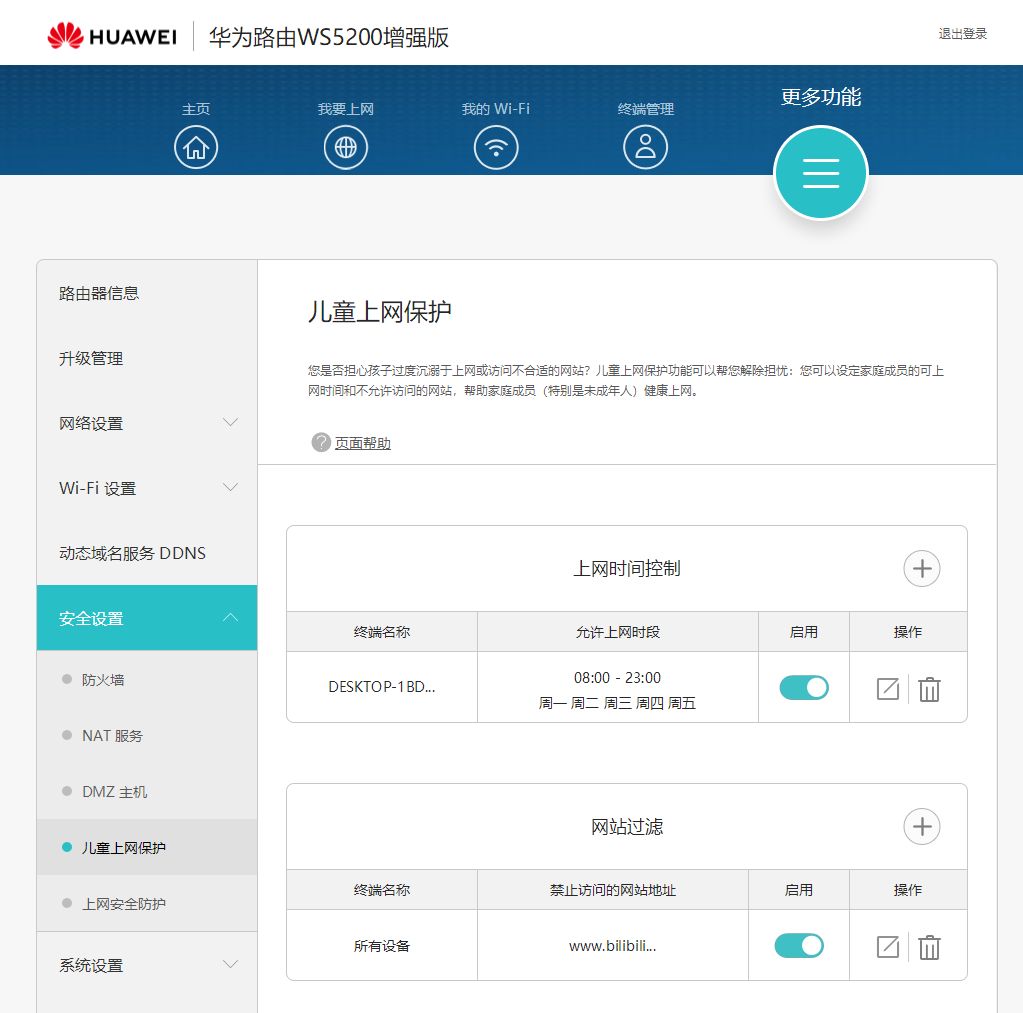Expand the Wi-Fi 设置 chevron

click(230, 487)
